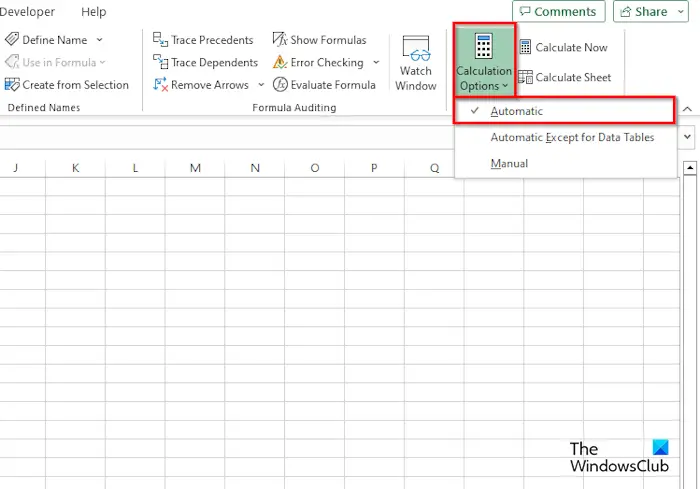Click the Use in Formula button
700x489 pixels.
coord(55,62)
